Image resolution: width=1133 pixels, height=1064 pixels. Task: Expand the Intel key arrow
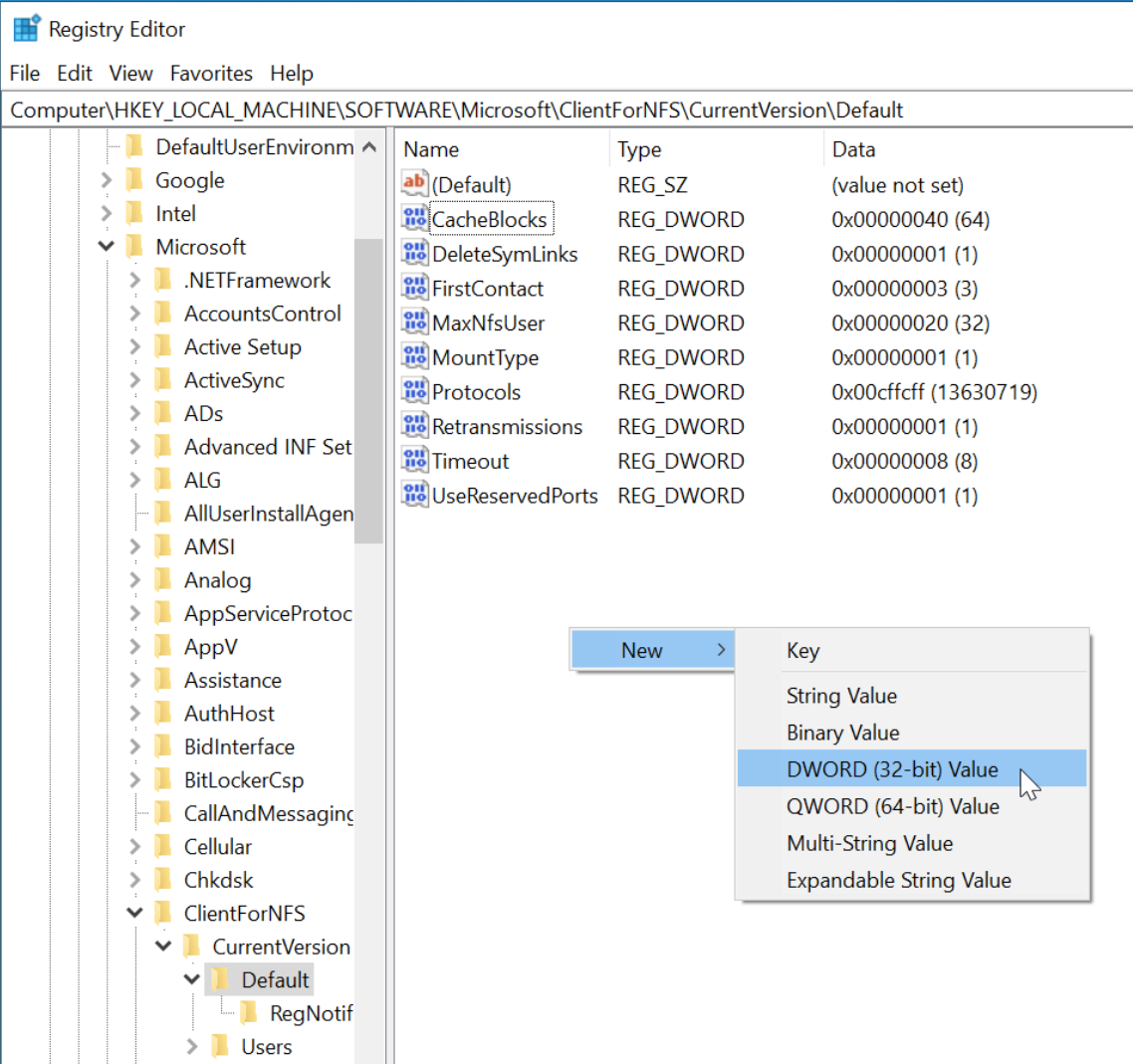[107, 214]
